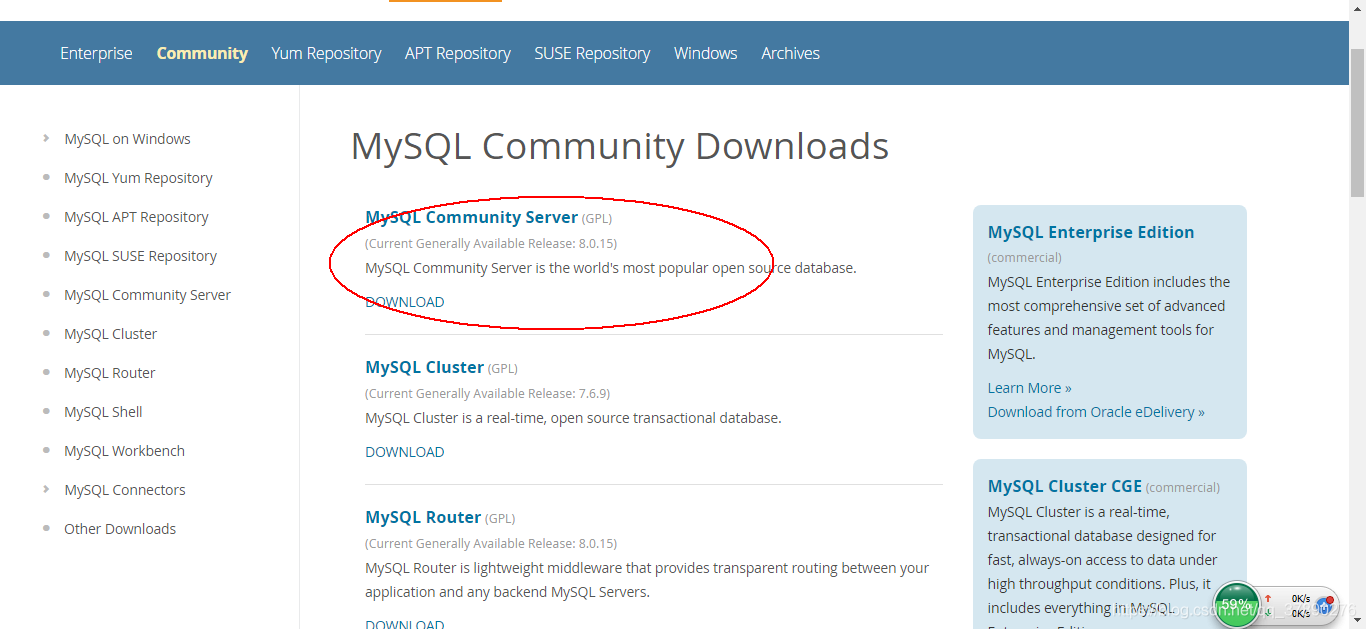Click the blue upload icon with red dot
This screenshot has height=629, width=1366.
(1325, 605)
